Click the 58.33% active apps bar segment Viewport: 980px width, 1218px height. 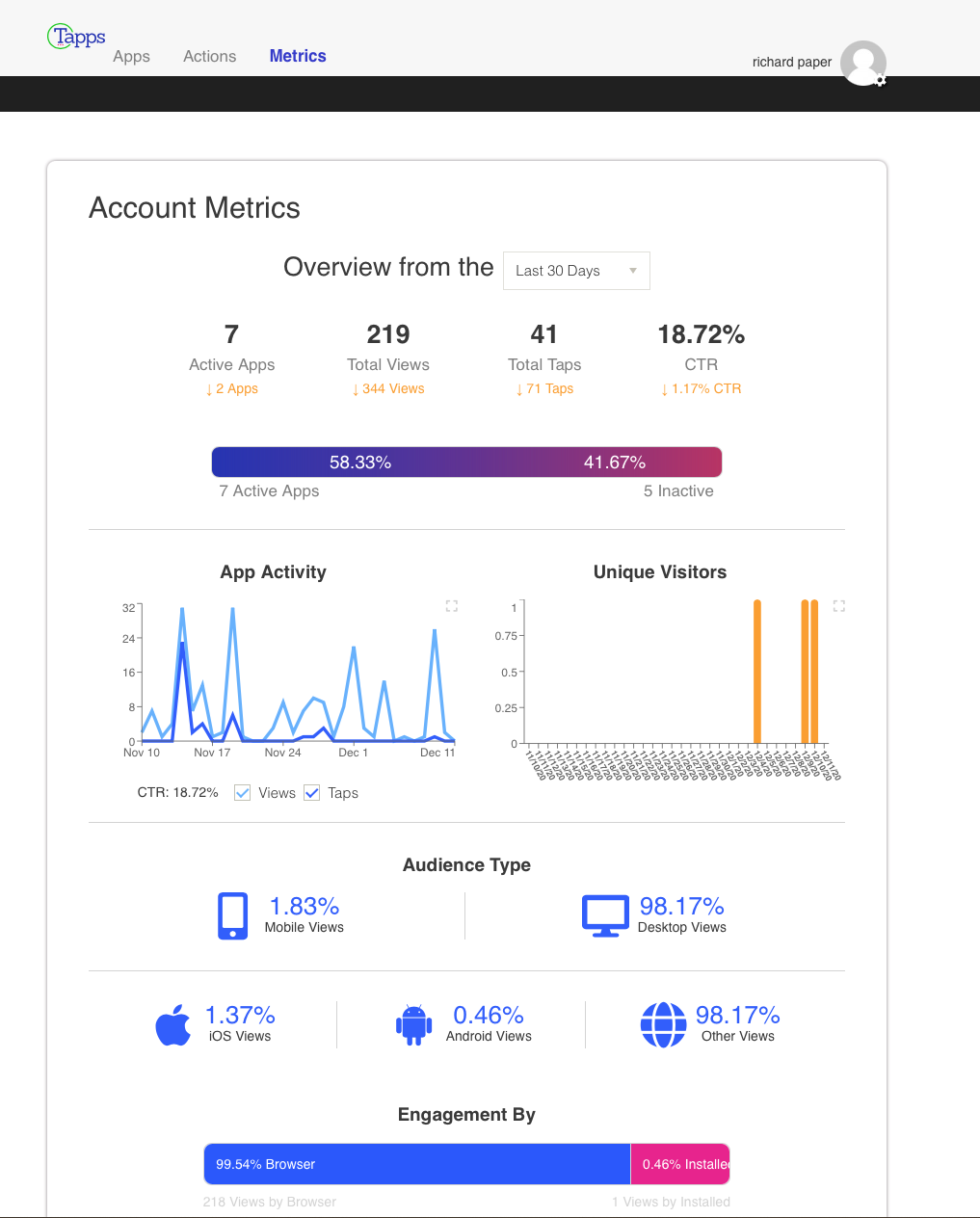coord(360,463)
